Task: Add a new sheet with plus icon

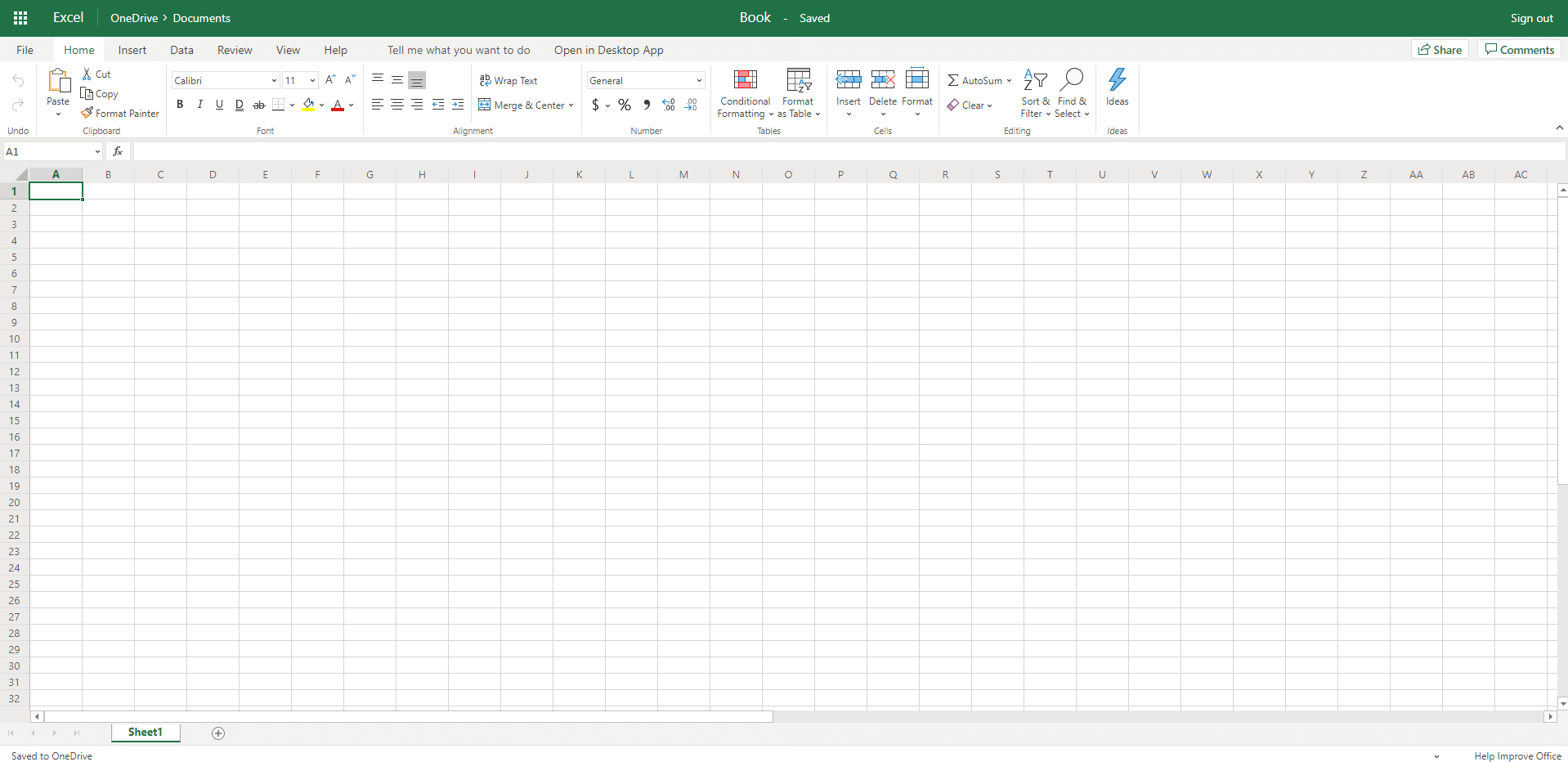Action: [218, 733]
